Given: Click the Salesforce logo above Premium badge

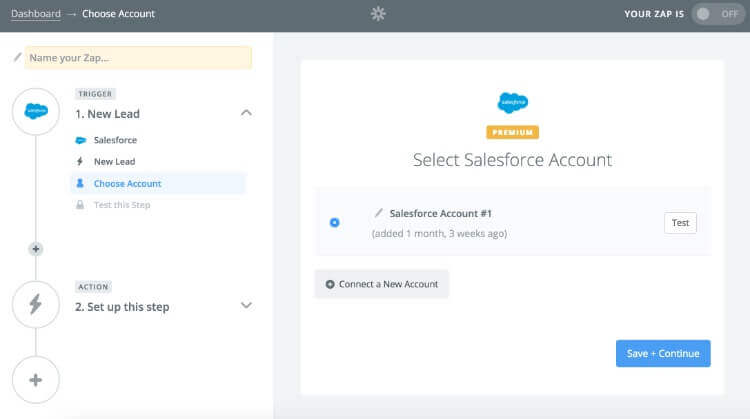Looking at the screenshot, I should point(512,102).
